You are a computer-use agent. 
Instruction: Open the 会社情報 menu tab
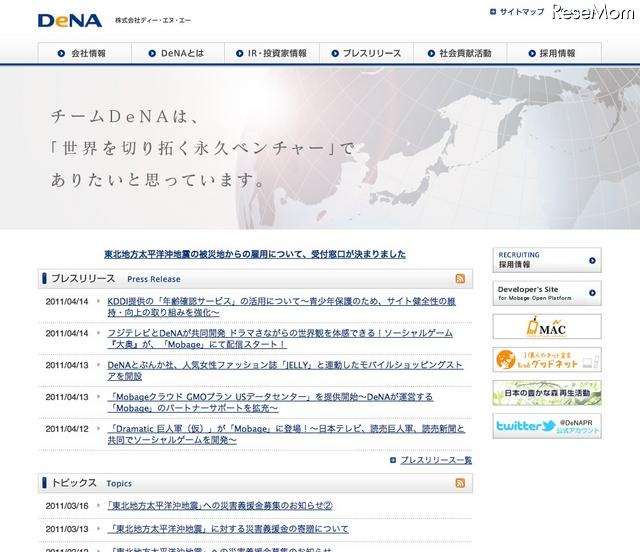[x=84, y=53]
